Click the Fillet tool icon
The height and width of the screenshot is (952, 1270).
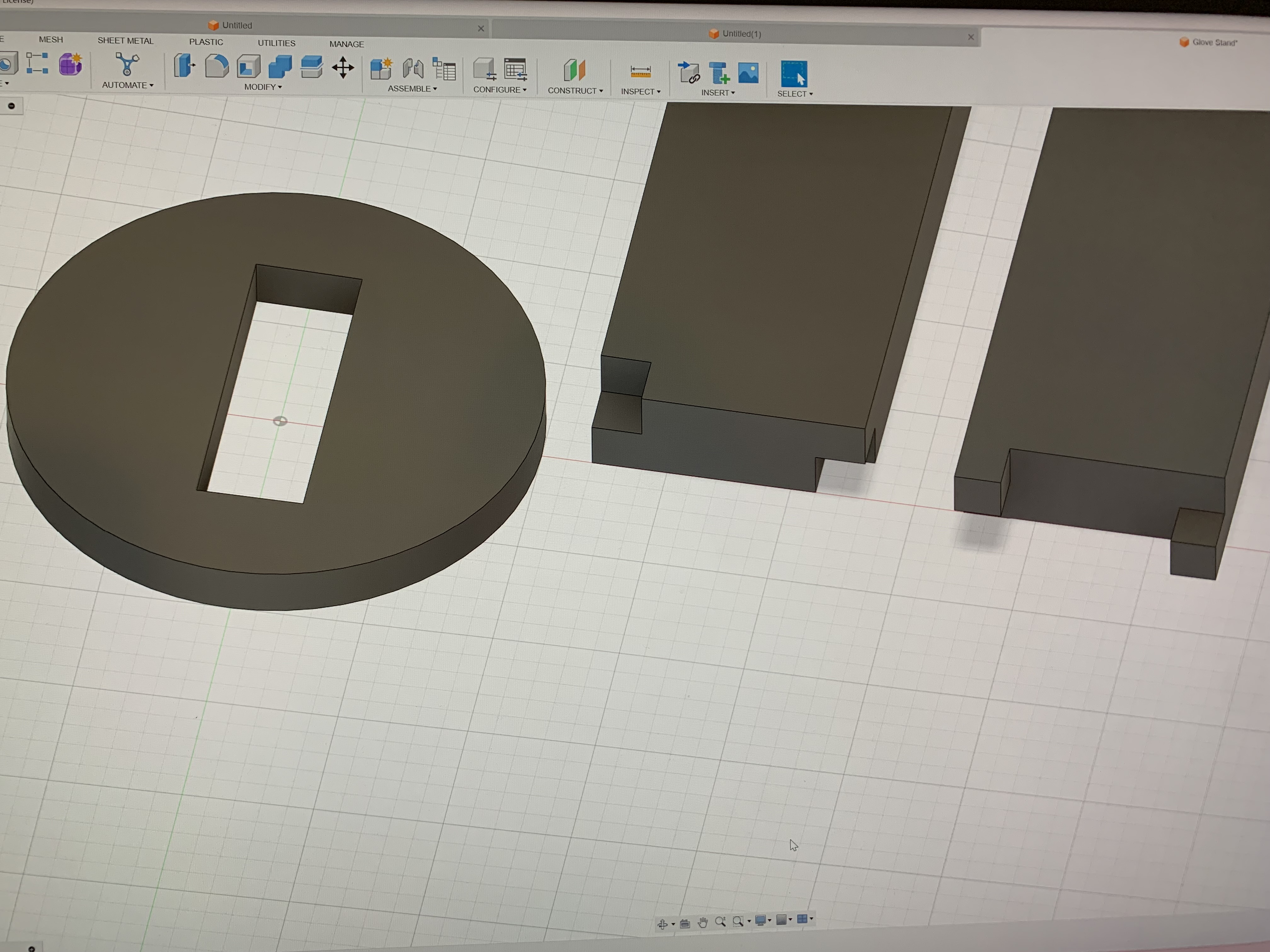216,66
